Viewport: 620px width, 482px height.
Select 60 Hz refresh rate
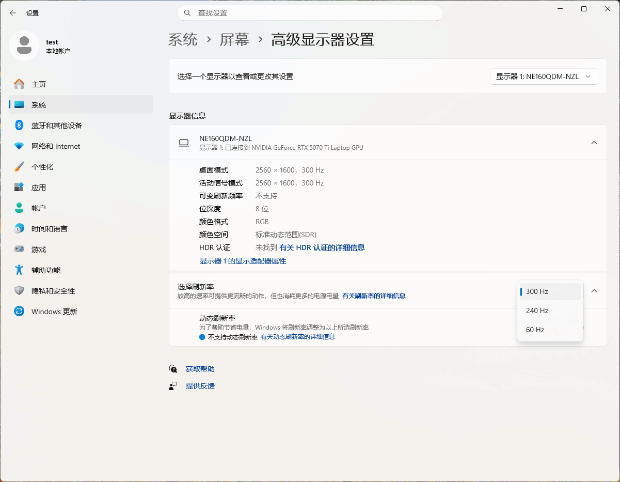(x=550, y=329)
